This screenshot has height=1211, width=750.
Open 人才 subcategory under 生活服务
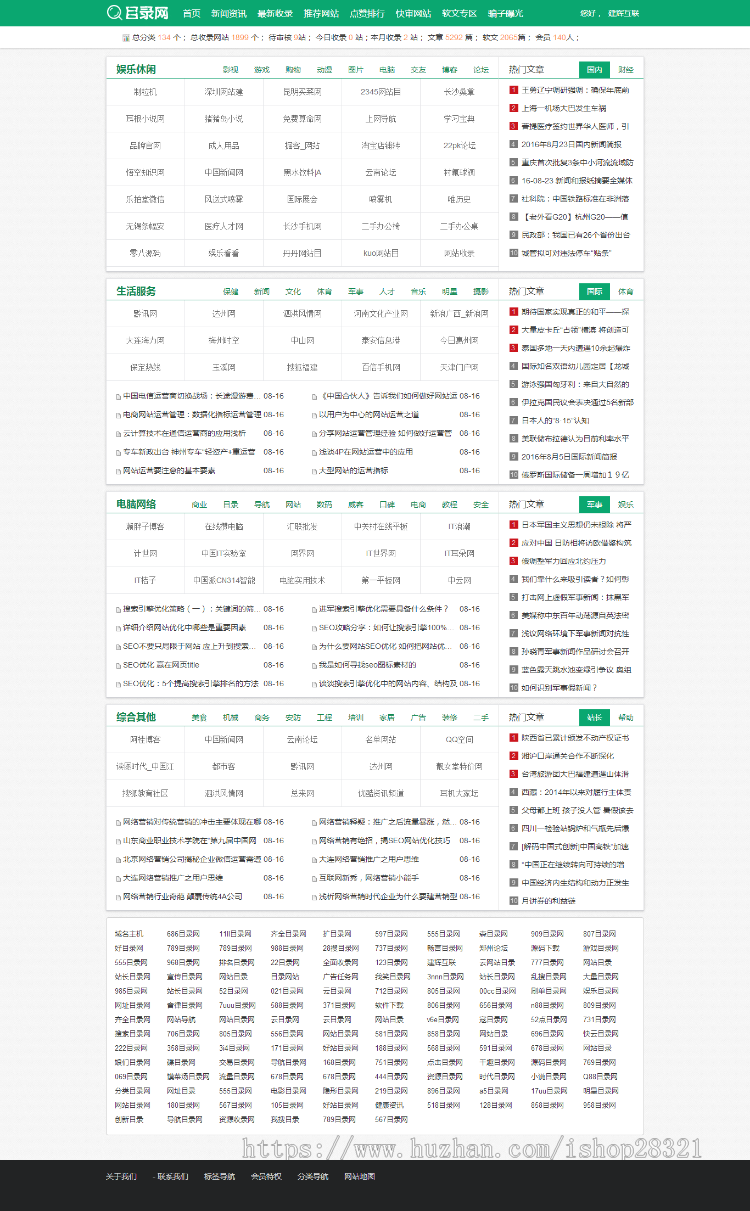[x=387, y=292]
